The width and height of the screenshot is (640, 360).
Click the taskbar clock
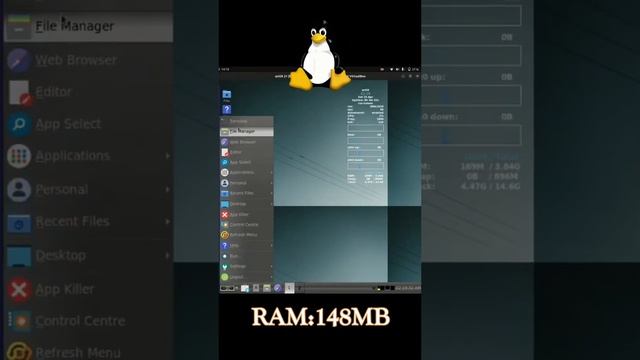coord(408,288)
